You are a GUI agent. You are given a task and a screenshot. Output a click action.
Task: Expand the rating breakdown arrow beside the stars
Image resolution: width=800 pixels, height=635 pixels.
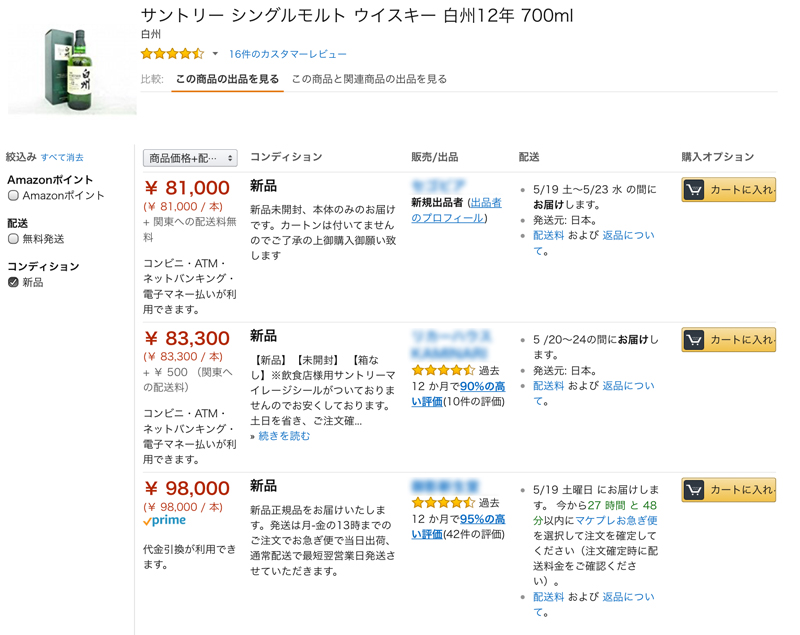pos(215,54)
